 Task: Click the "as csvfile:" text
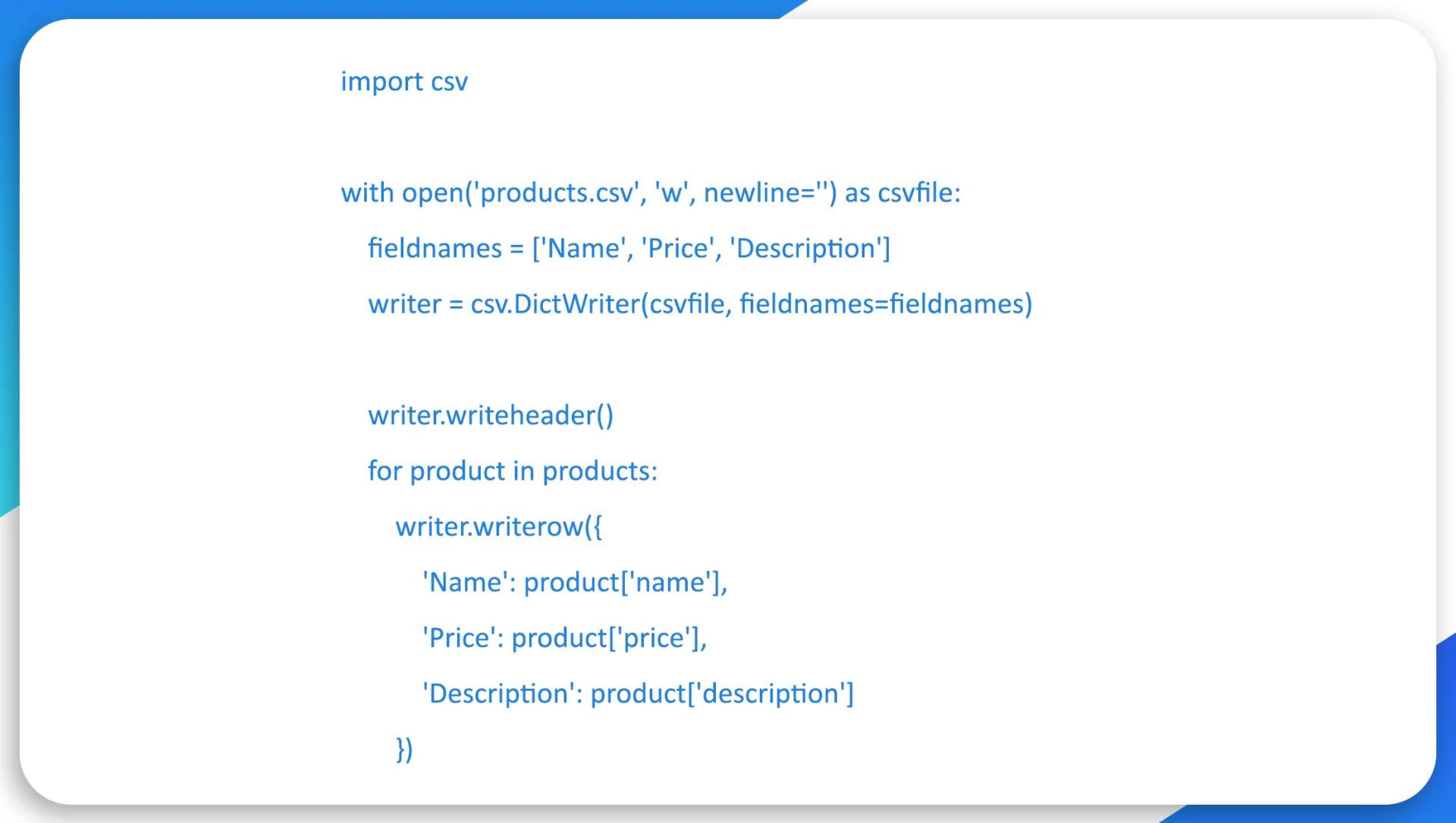click(x=902, y=193)
